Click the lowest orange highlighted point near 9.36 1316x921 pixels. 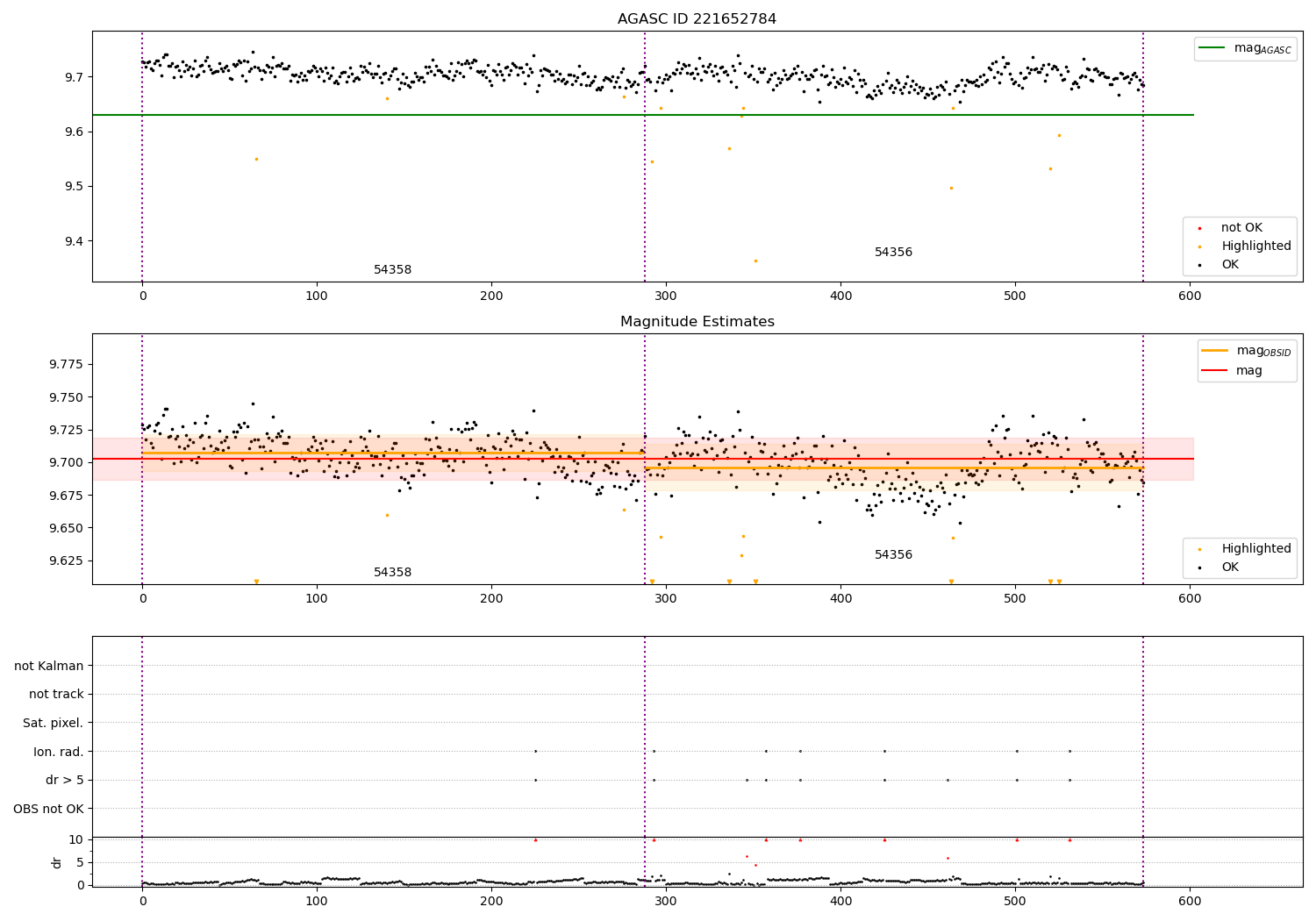pos(755,261)
